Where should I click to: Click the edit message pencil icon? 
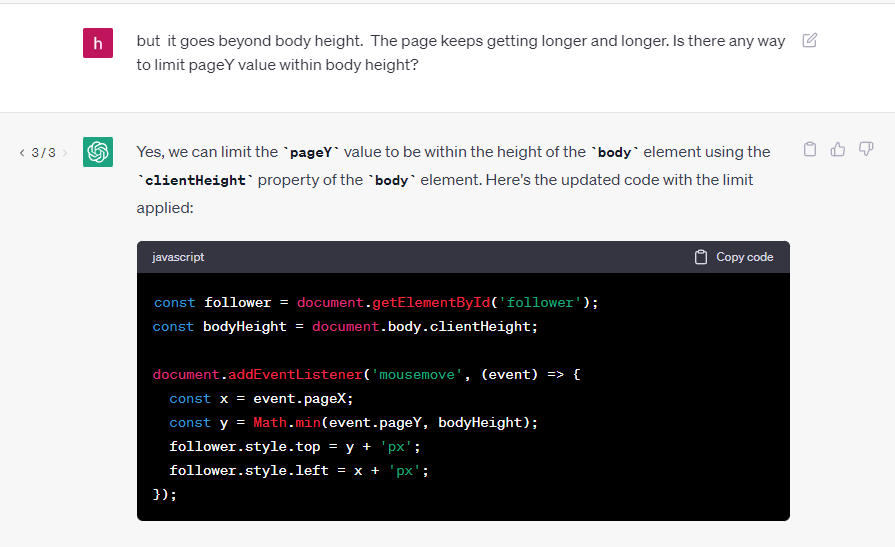pyautogui.click(x=809, y=41)
